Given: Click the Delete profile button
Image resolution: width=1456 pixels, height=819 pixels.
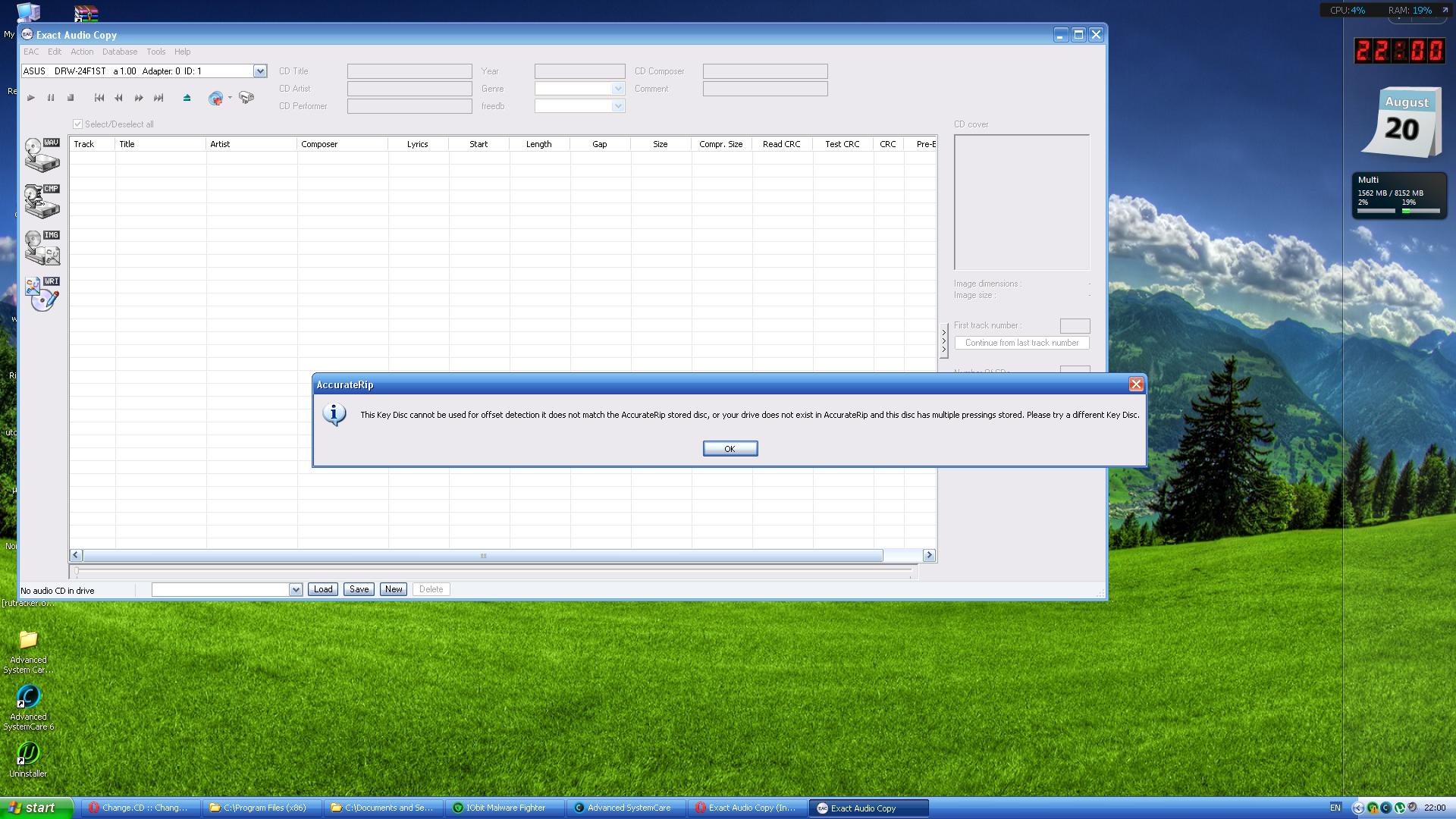Looking at the screenshot, I should pos(431,589).
